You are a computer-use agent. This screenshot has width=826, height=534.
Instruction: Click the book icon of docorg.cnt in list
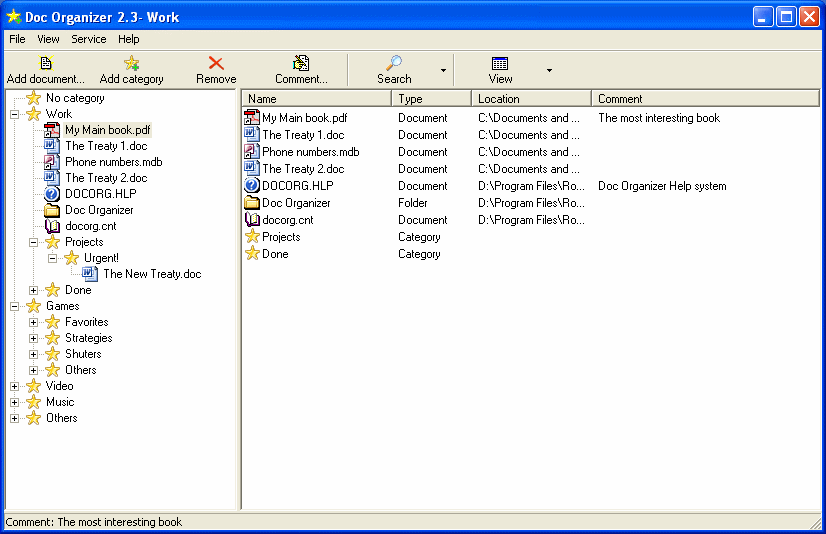[252, 220]
